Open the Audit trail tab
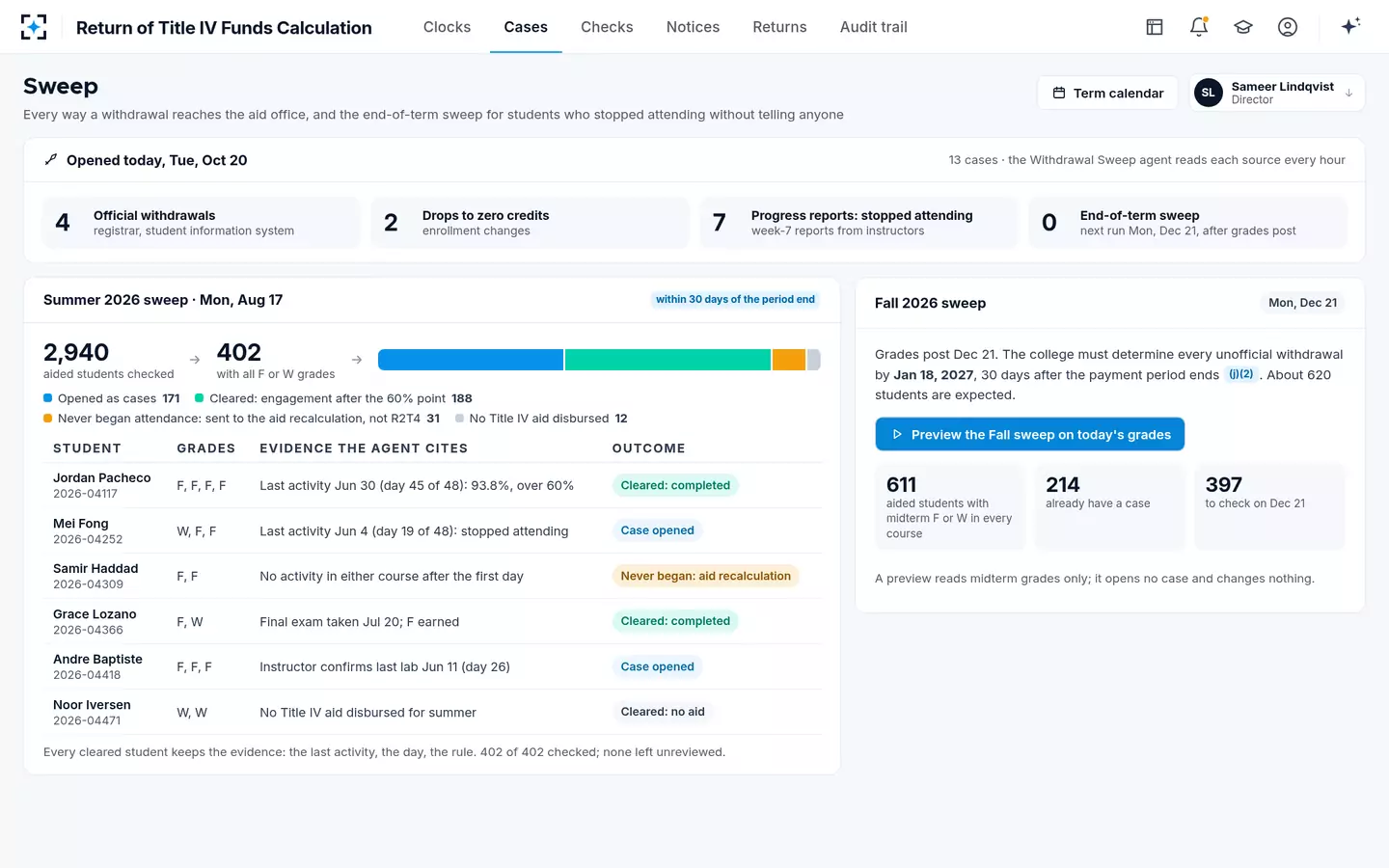This screenshot has width=1389, height=868. (x=873, y=27)
